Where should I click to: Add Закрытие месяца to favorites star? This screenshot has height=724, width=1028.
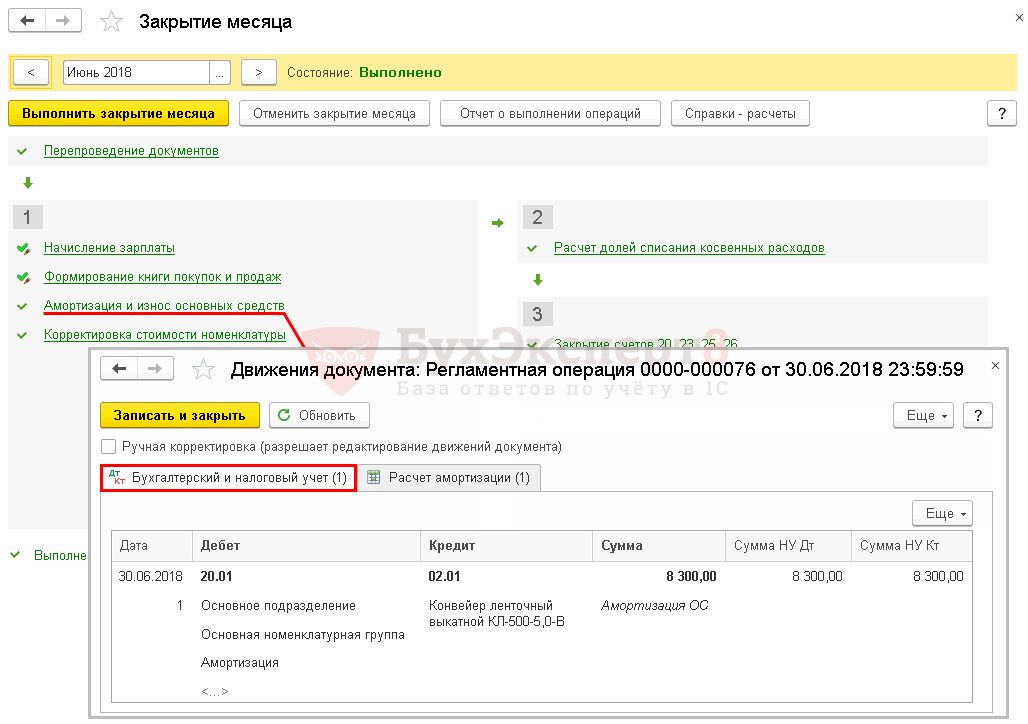(x=113, y=22)
